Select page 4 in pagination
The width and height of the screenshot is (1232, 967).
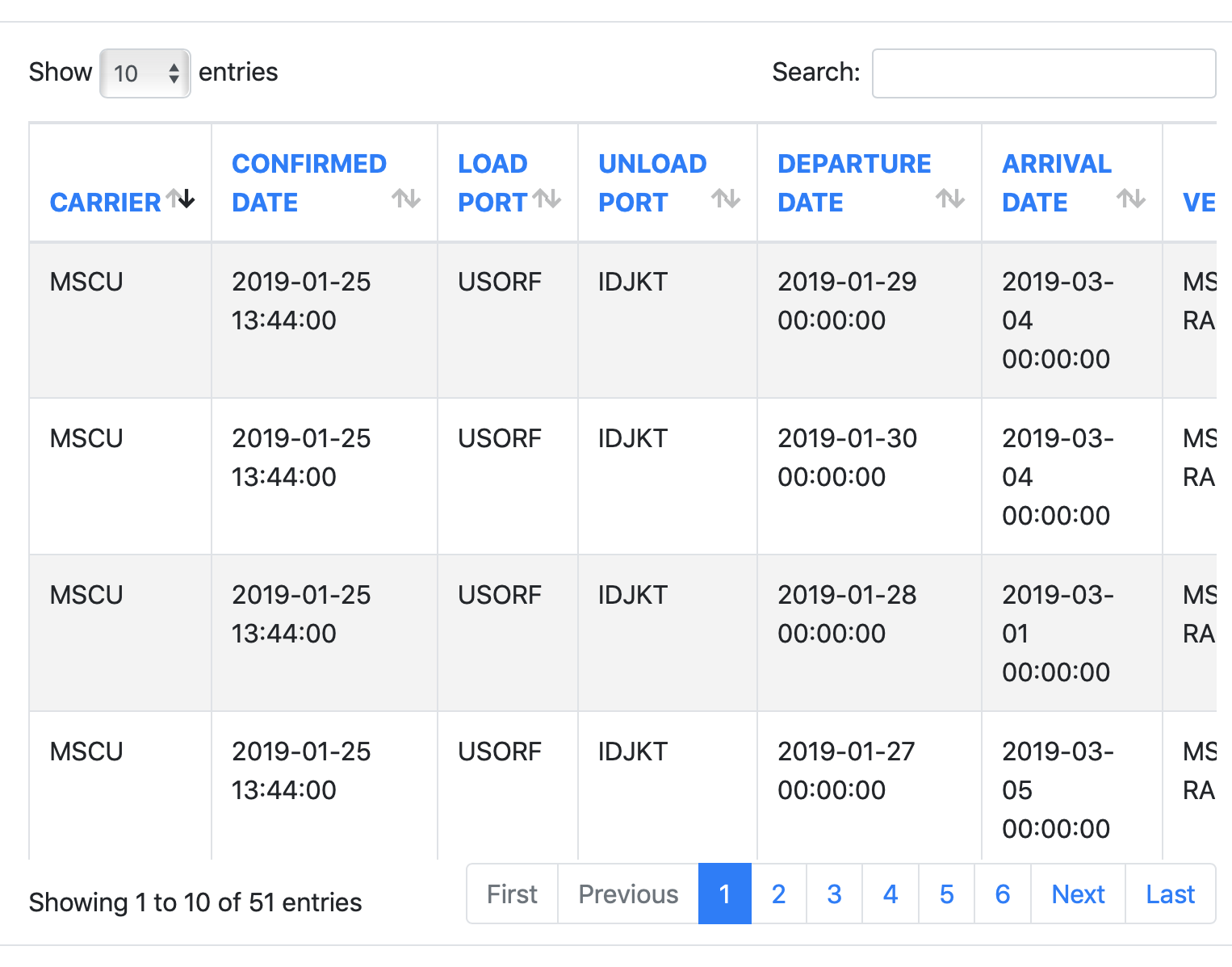(890, 894)
